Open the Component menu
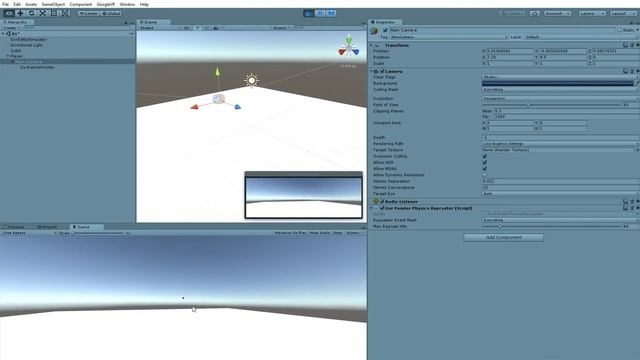Viewport: 640px width, 360px height. (80, 4)
